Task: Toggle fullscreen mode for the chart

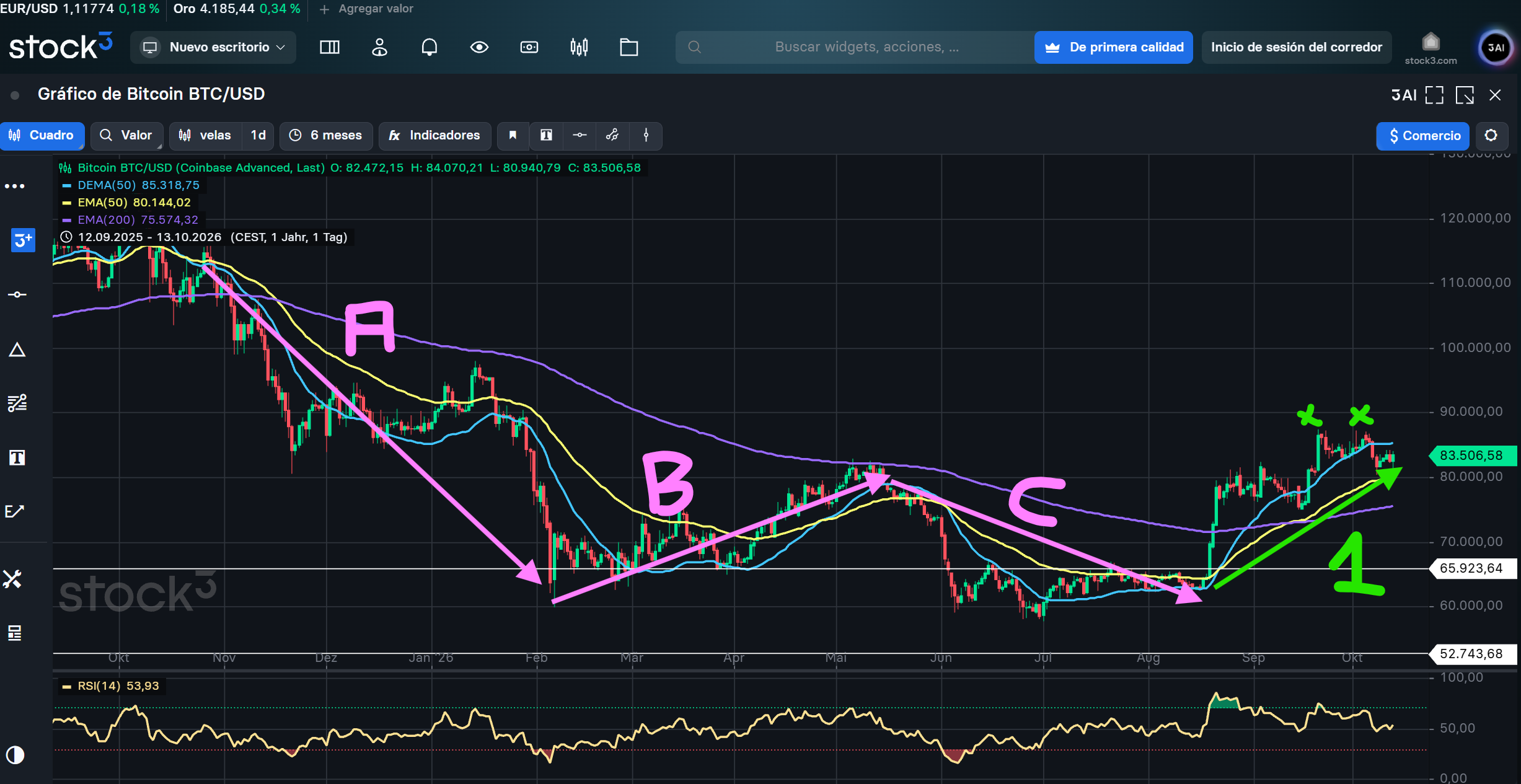Action: 1434,95
